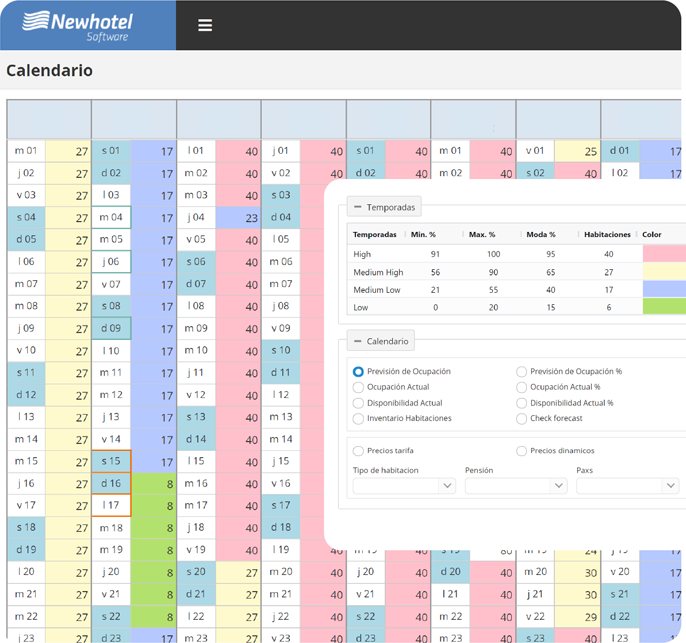Select the 'd 09' highlighted day cell
The width and height of the screenshot is (686, 643).
111,328
